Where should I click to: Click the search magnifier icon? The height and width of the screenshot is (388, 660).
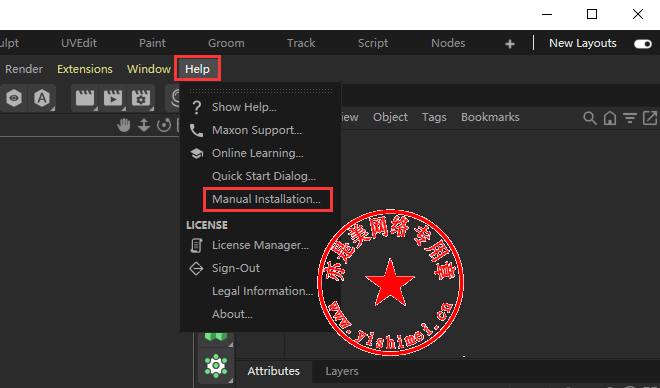590,118
